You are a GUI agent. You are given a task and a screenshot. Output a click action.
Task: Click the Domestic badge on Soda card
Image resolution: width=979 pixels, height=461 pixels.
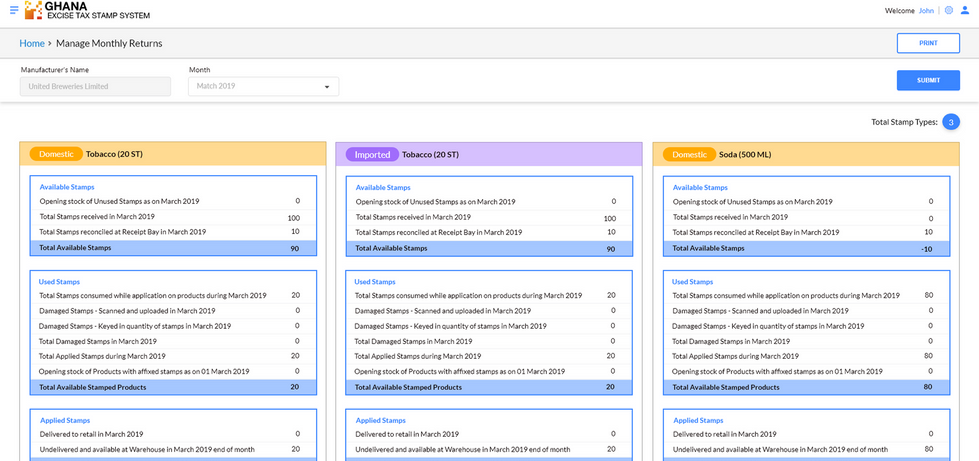pyautogui.click(x=689, y=155)
